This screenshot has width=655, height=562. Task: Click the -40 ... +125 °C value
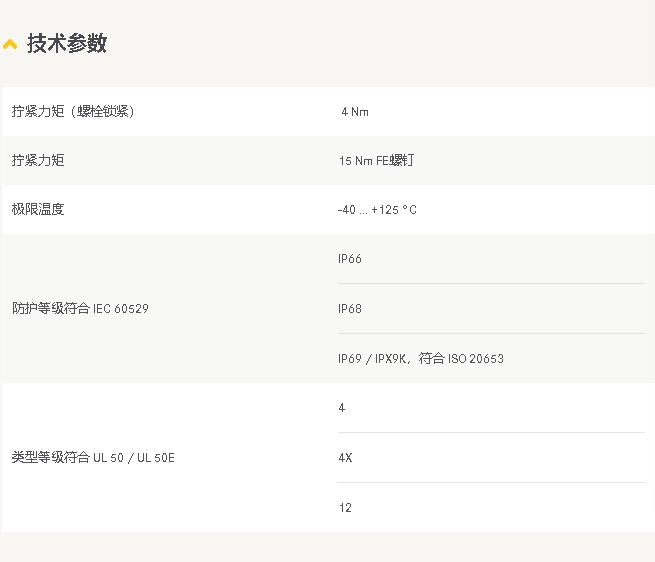pos(377,210)
